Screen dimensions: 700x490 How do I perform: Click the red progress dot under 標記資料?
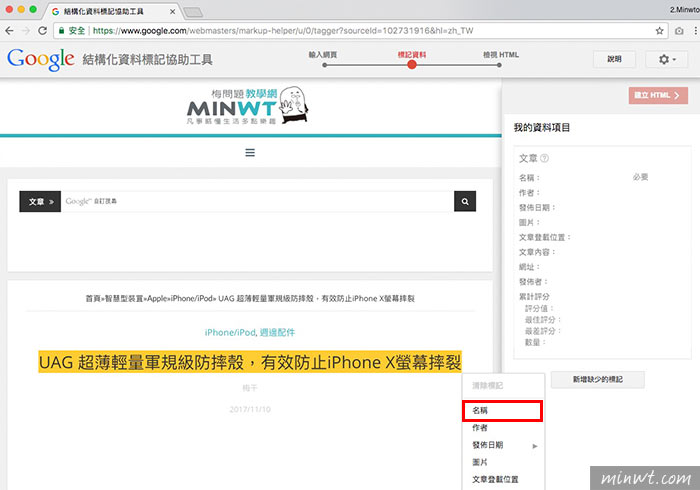point(412,65)
